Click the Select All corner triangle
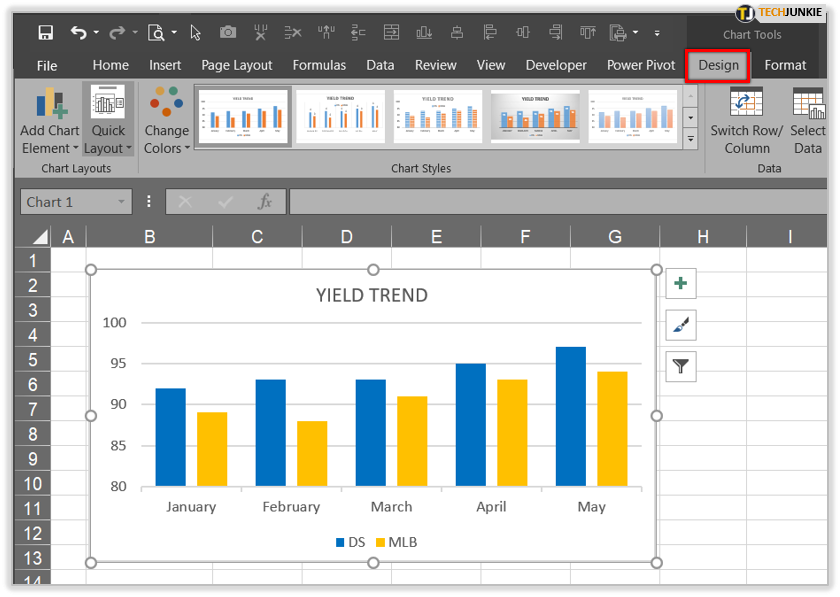 coord(40,236)
